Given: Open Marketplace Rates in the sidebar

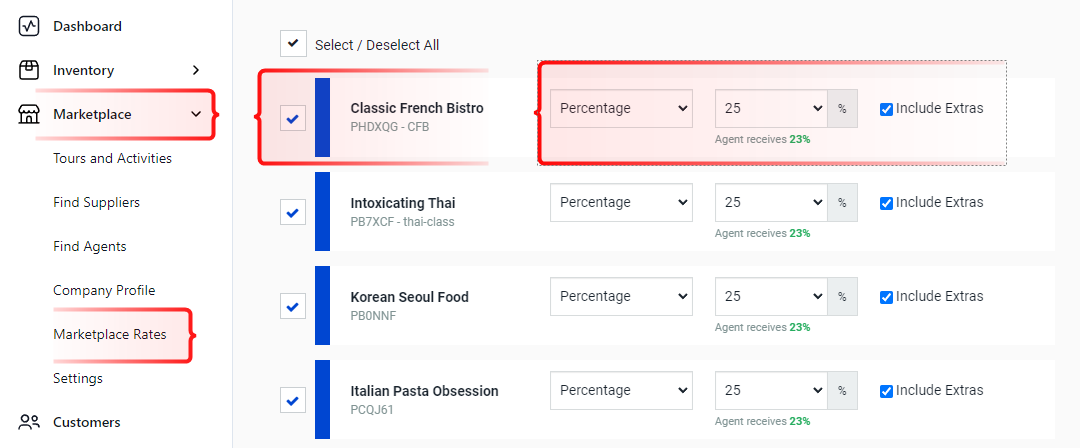Looking at the screenshot, I should [x=110, y=335].
